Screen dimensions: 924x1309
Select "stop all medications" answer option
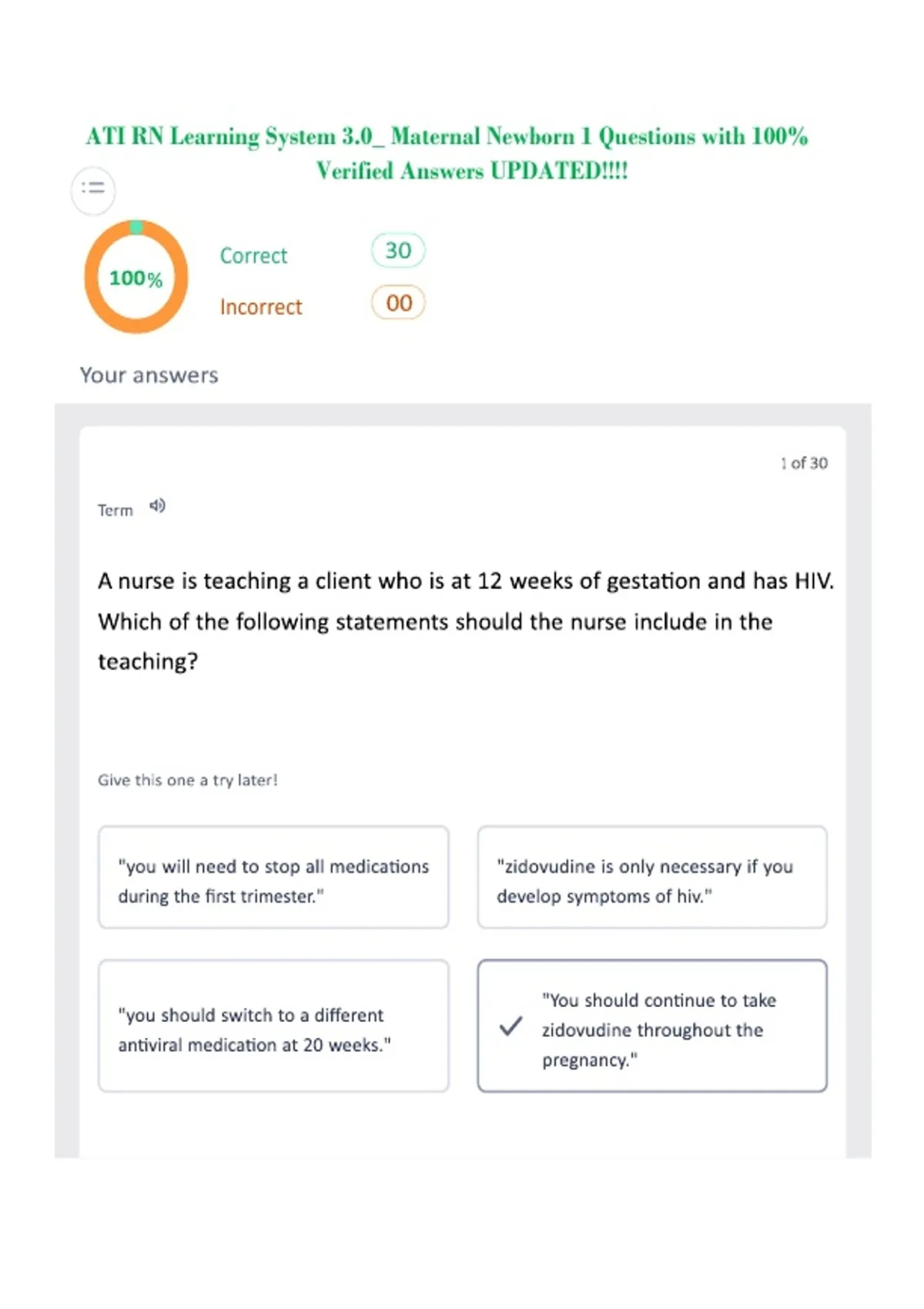[x=273, y=877]
